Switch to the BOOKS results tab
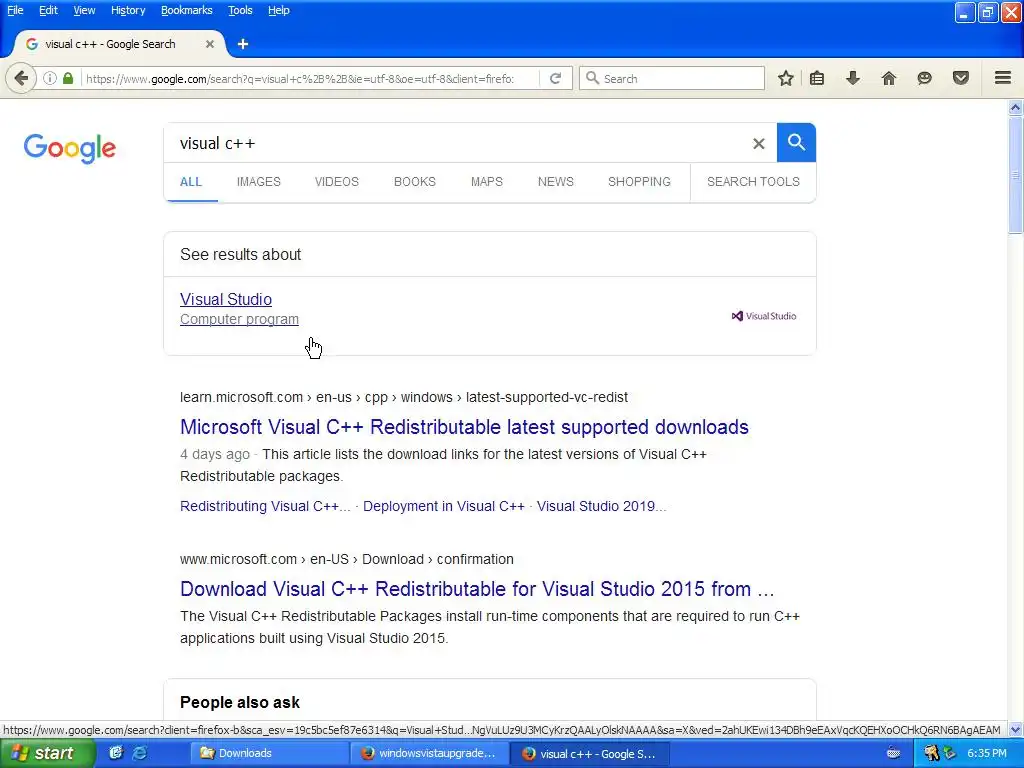The width and height of the screenshot is (1024, 768). point(415,182)
